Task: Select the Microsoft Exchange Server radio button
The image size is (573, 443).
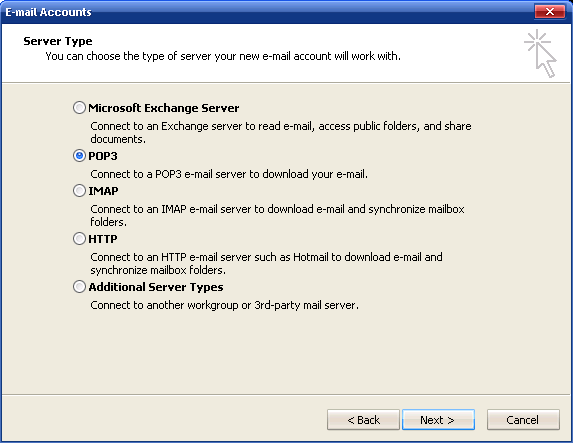Action: pyautogui.click(x=79, y=108)
